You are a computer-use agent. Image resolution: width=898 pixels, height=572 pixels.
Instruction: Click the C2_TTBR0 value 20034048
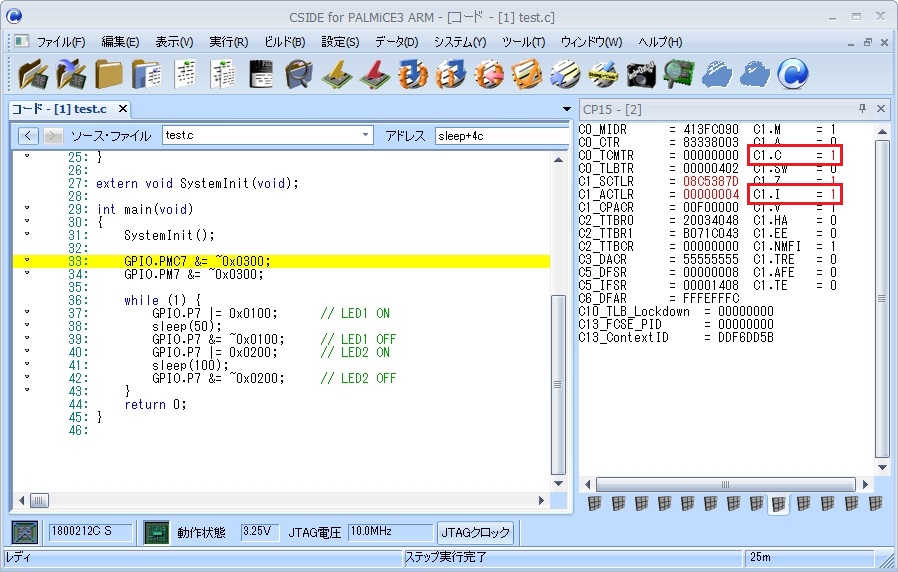pyautogui.click(x=711, y=220)
